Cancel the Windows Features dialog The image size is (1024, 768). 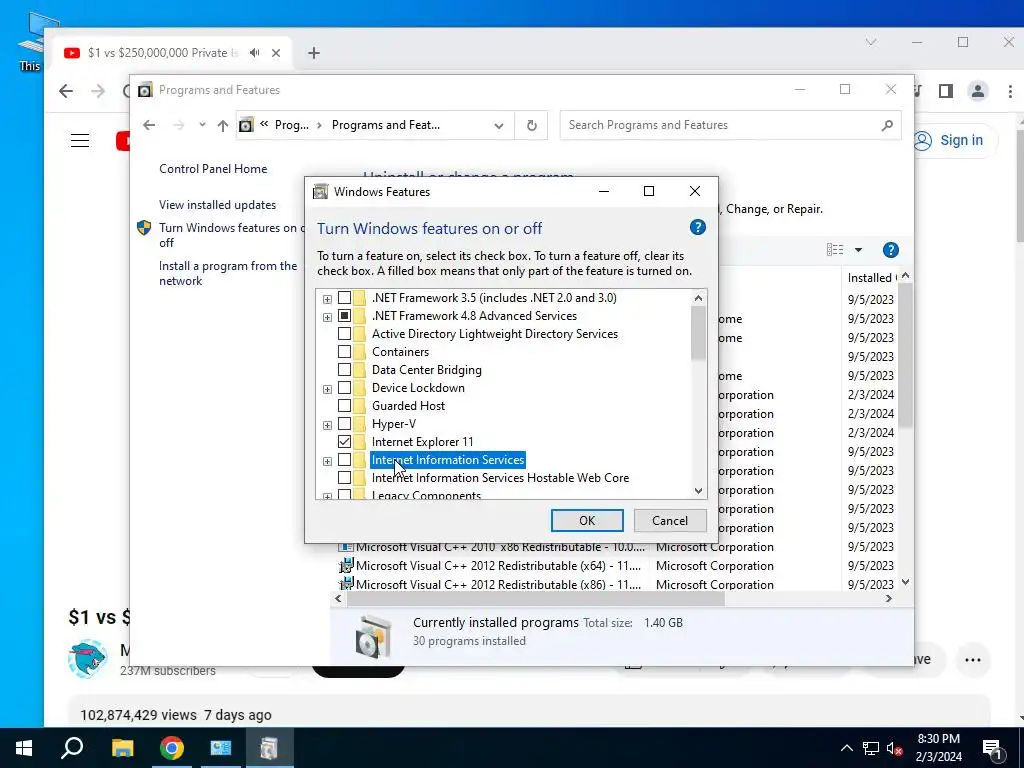point(670,520)
